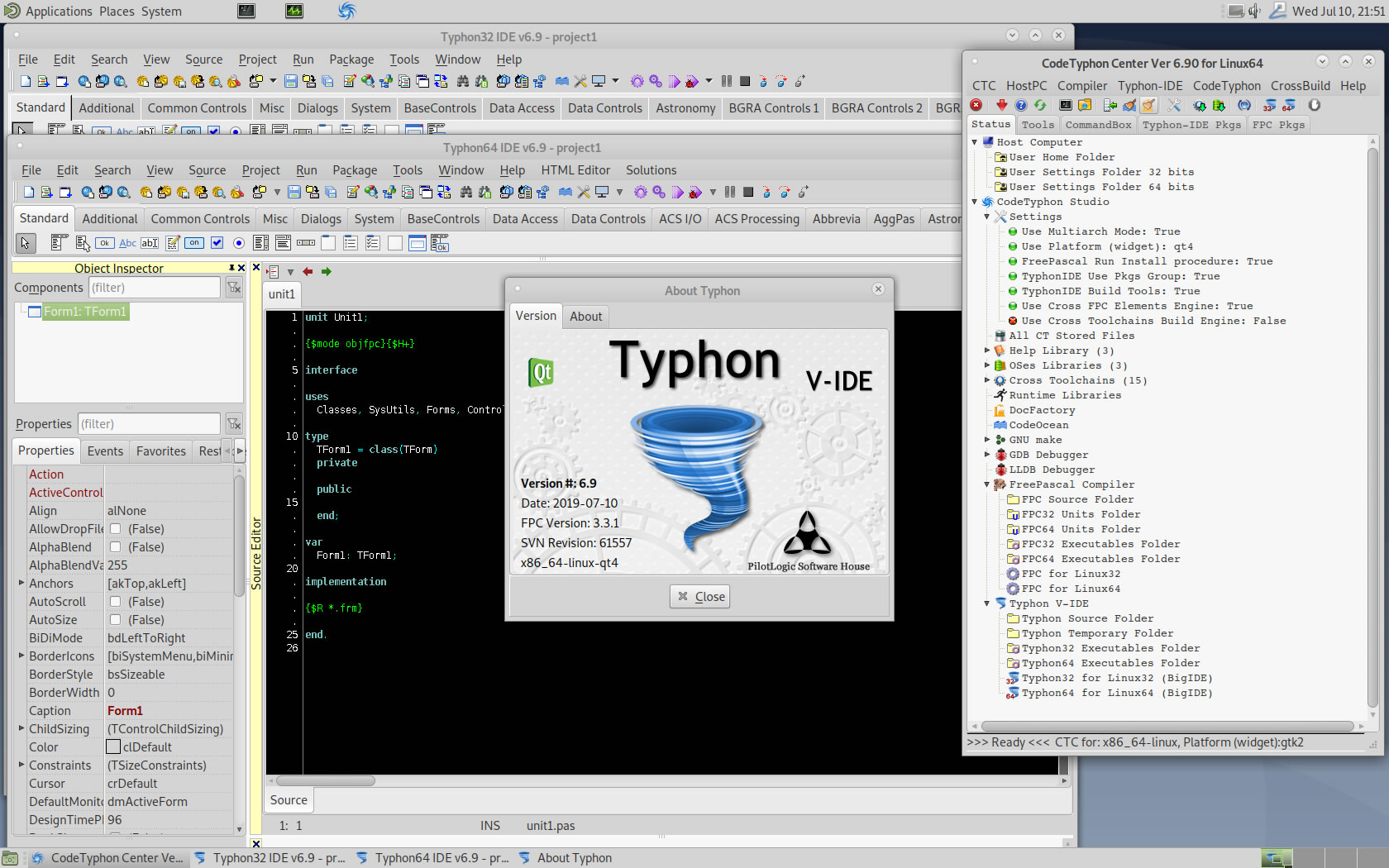Select Form1: TForm1 in component tree
The height and width of the screenshot is (868, 1389).
[84, 312]
